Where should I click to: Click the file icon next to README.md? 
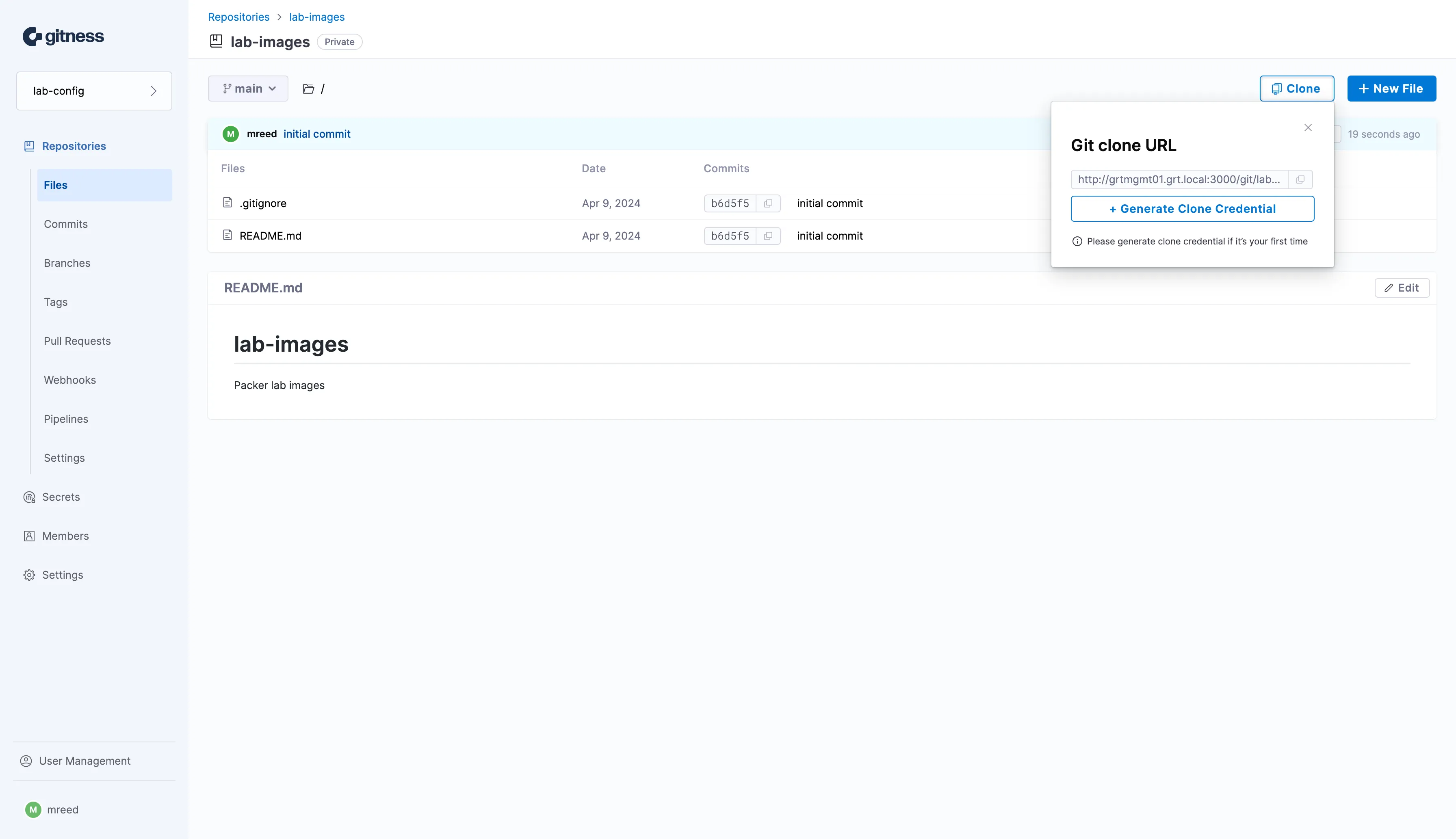tap(227, 235)
